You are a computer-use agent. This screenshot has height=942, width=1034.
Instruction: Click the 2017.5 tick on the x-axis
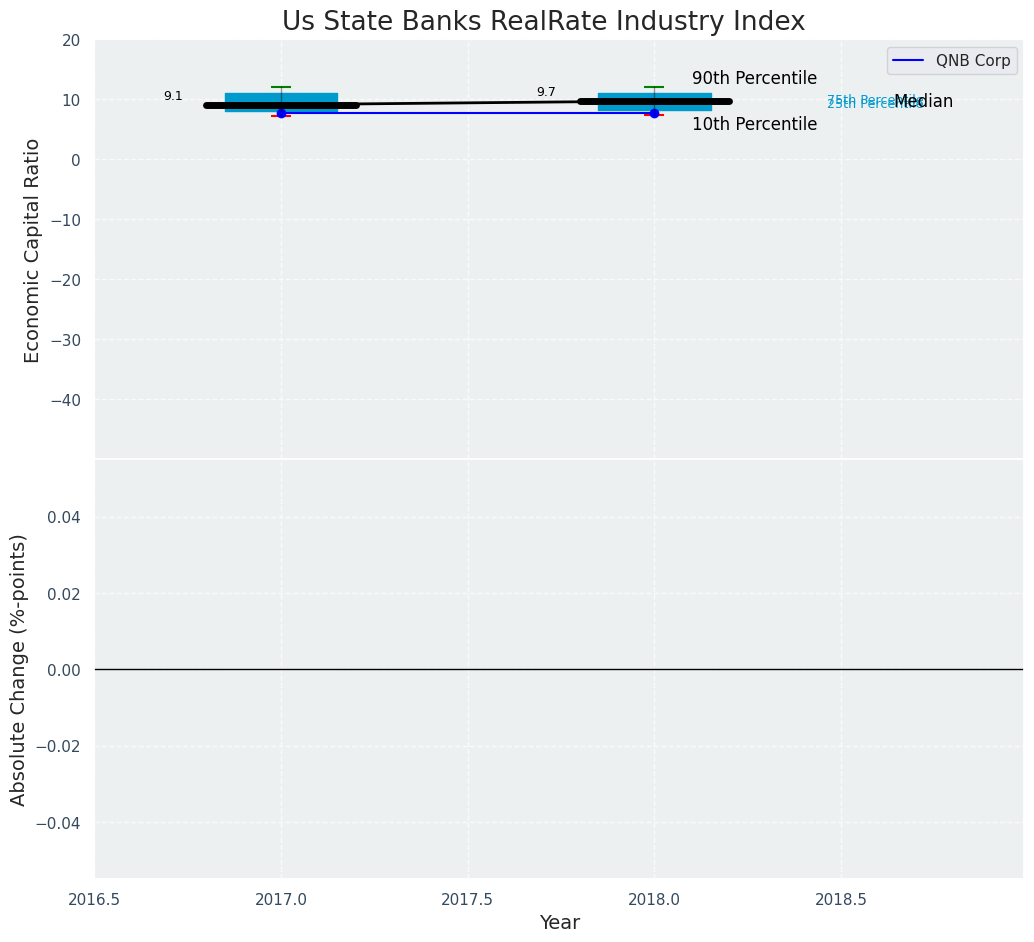(x=467, y=899)
